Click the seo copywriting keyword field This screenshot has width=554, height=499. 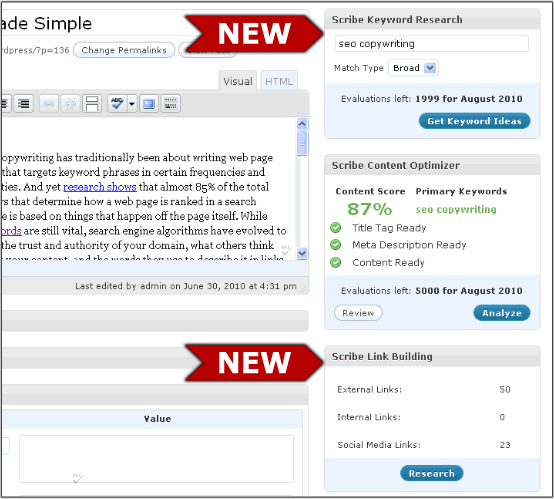432,43
